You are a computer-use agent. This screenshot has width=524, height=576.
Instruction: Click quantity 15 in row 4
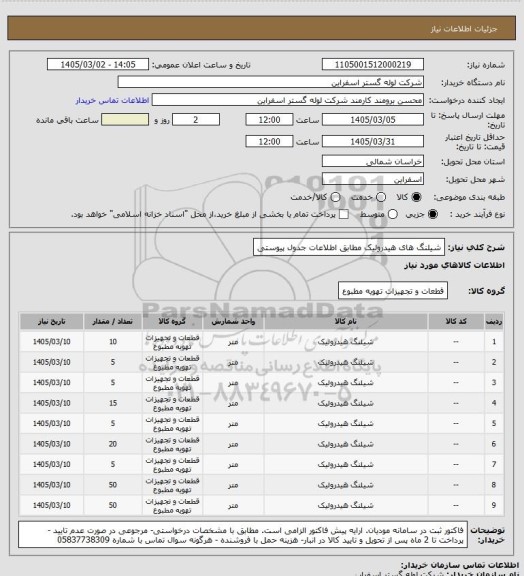113,403
